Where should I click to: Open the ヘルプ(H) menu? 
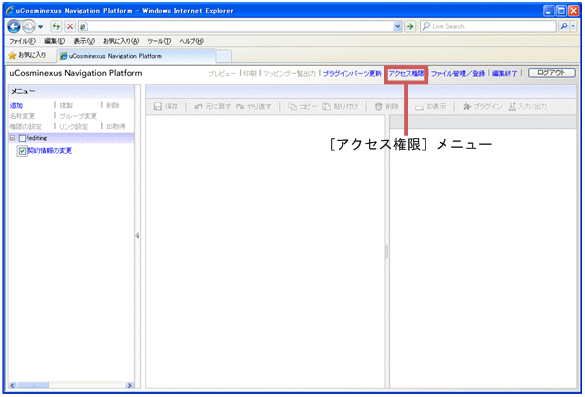coord(191,41)
